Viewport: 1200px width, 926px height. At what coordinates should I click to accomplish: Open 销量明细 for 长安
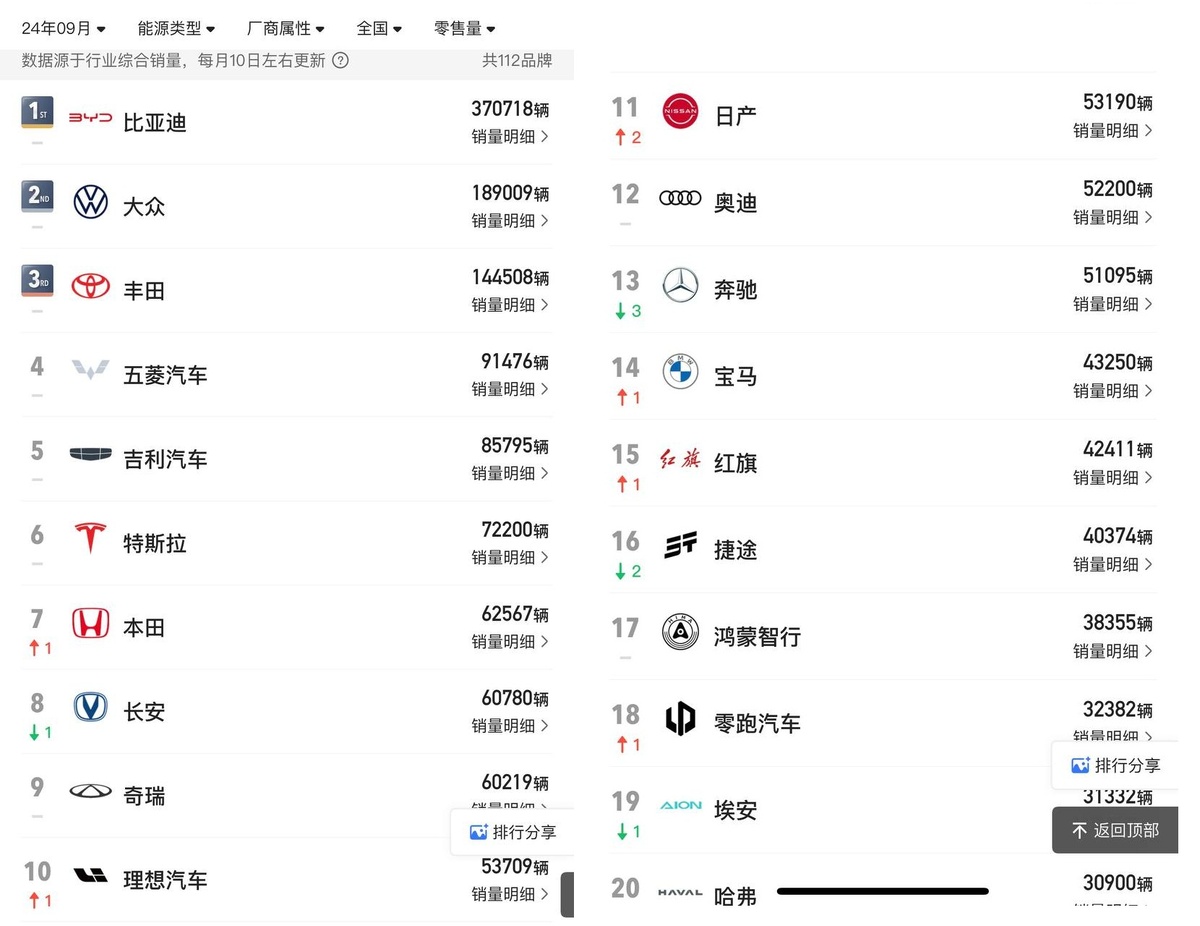(x=510, y=725)
